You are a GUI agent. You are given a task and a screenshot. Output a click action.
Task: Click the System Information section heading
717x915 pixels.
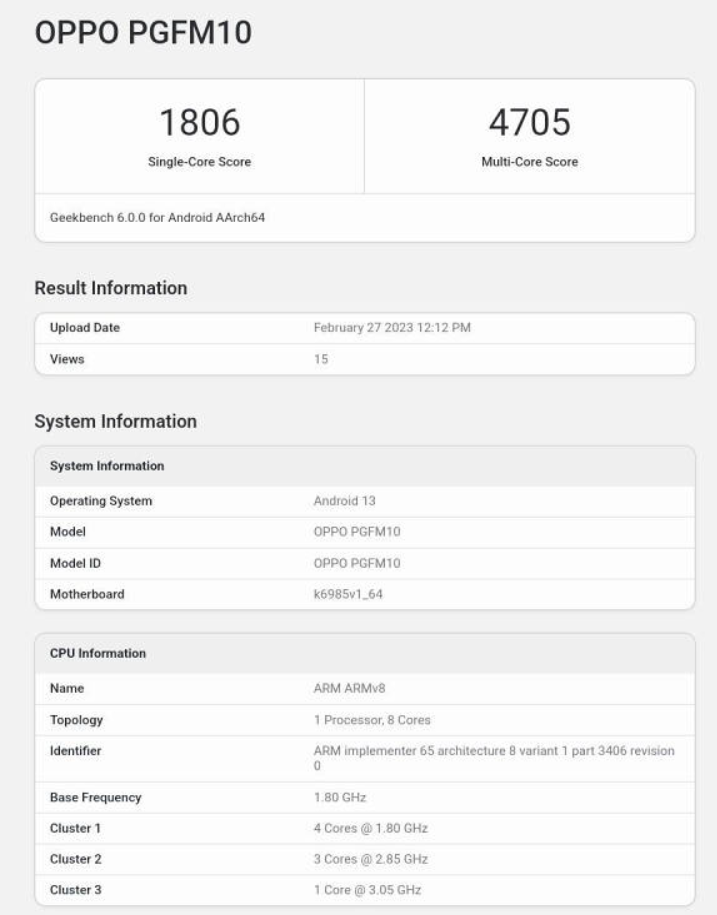click(x=115, y=421)
